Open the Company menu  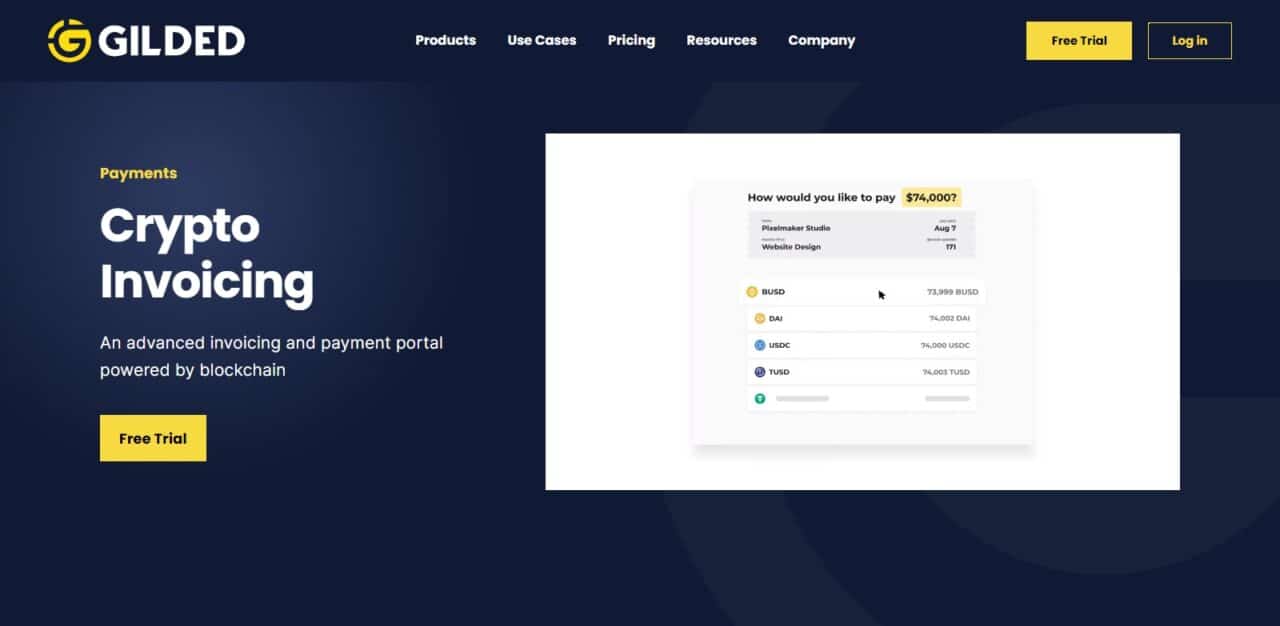821,40
